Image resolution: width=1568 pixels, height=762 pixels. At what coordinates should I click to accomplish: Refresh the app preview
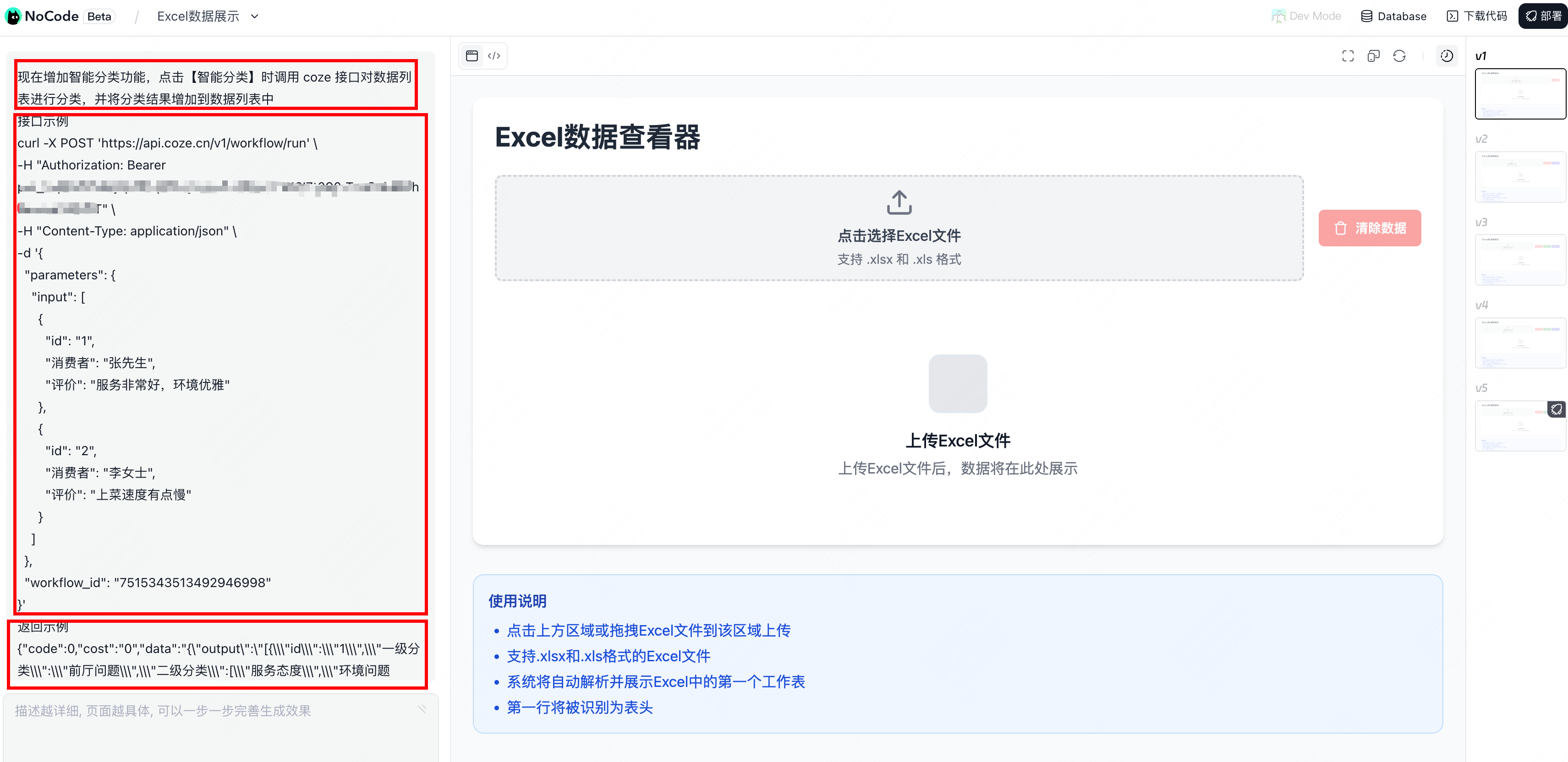(x=1399, y=55)
